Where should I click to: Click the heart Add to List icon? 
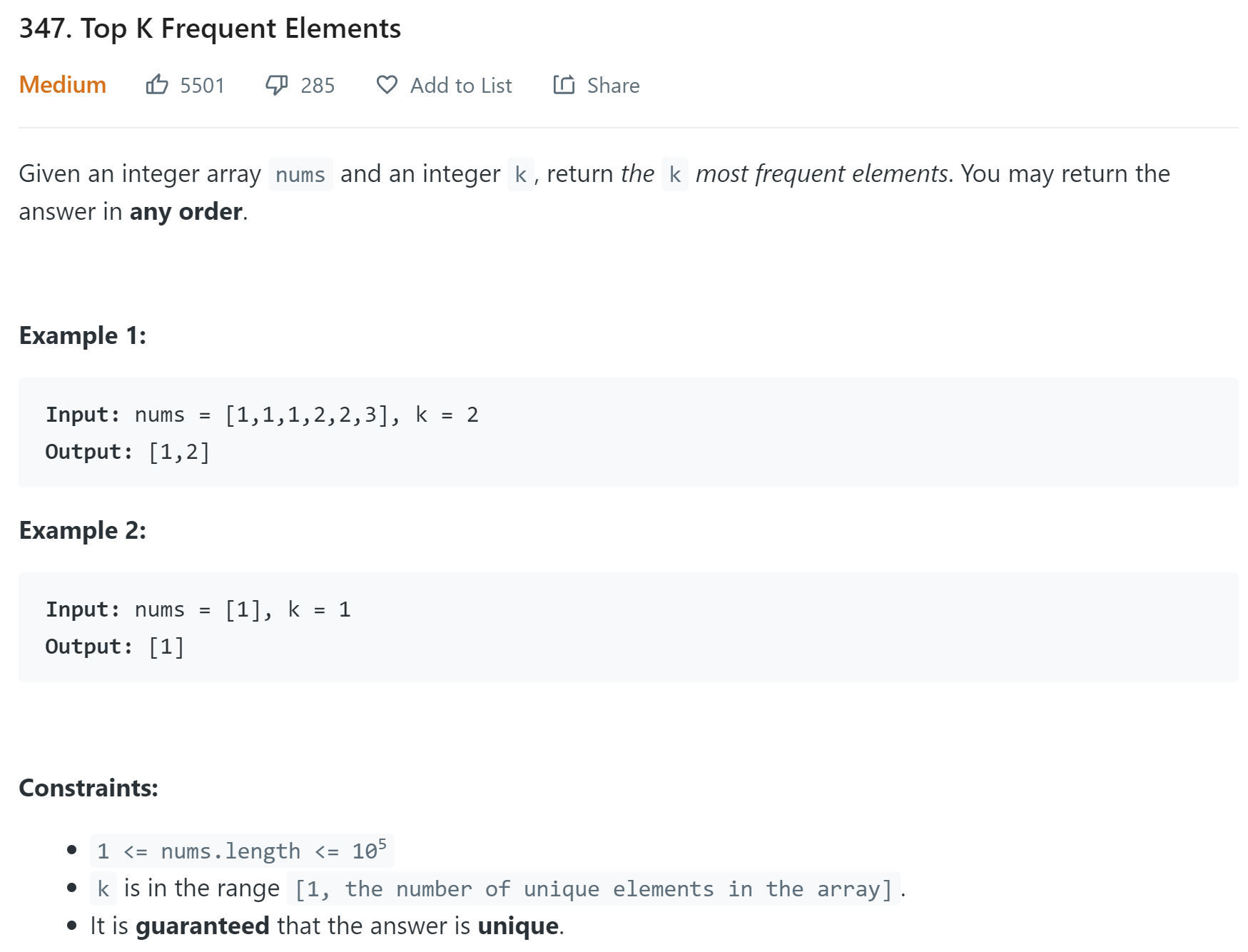(387, 85)
